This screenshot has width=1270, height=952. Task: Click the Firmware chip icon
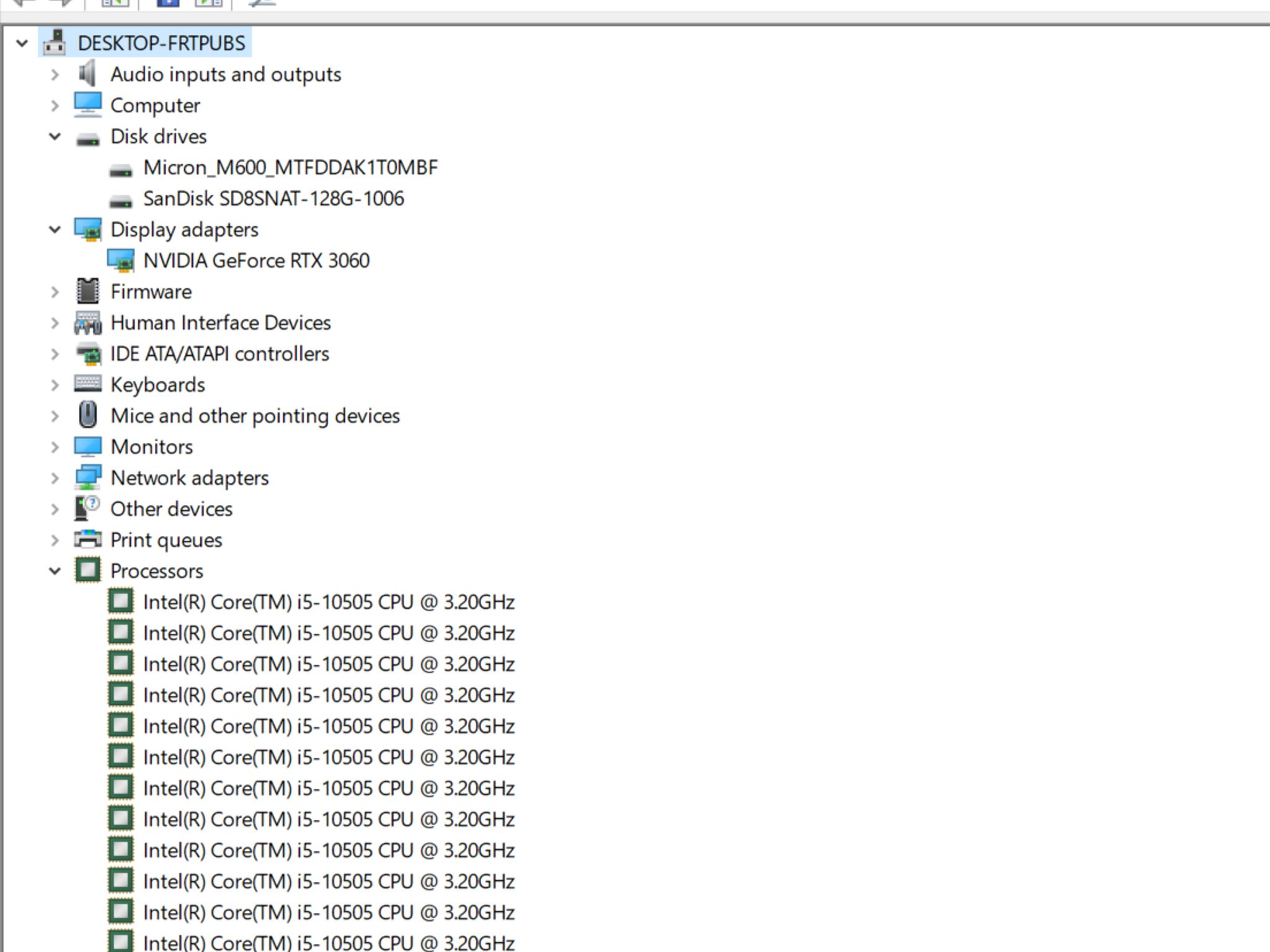[87, 291]
